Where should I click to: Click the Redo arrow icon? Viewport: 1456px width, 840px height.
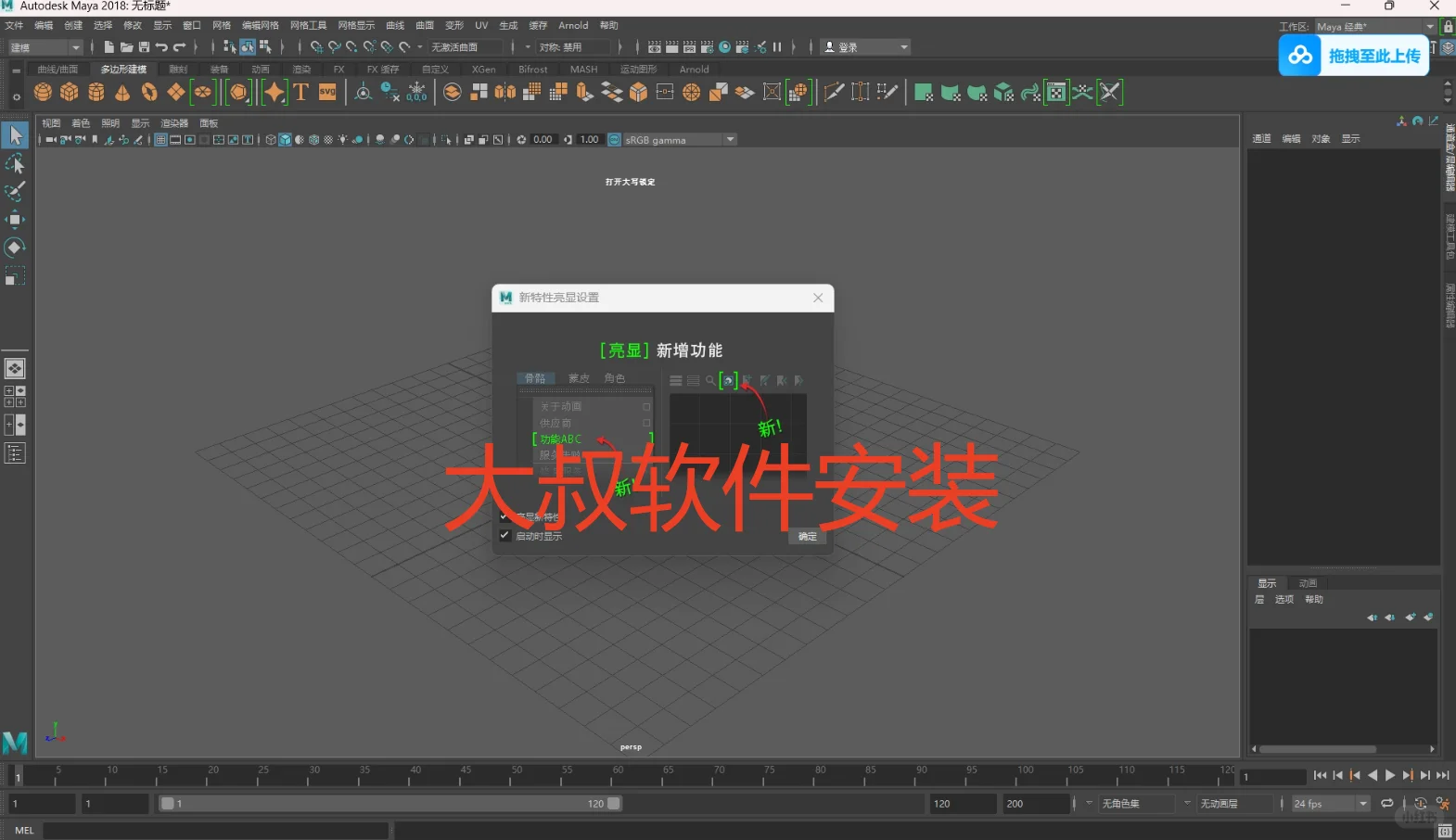[180, 47]
